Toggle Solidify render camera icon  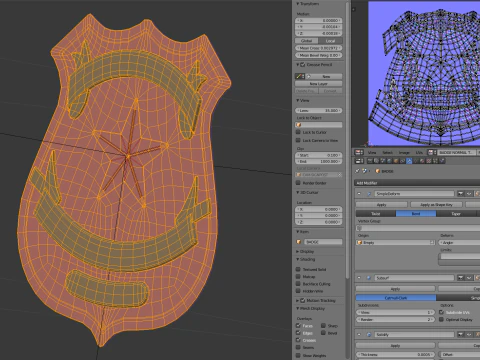point(460,334)
